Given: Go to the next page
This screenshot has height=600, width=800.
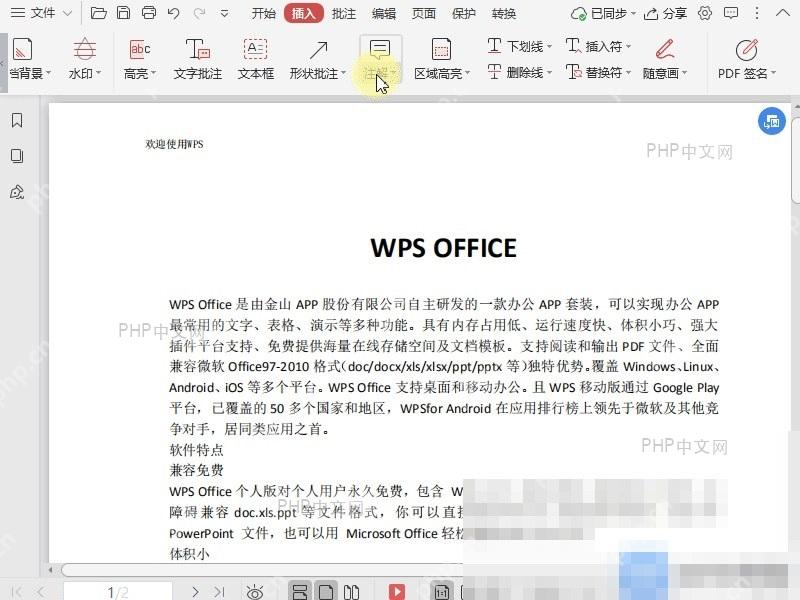Looking at the screenshot, I should 195,592.
